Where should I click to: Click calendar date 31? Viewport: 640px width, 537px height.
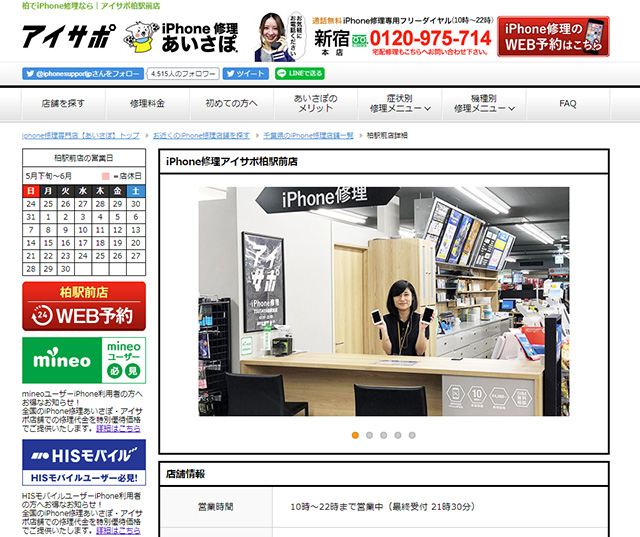[x=31, y=217]
